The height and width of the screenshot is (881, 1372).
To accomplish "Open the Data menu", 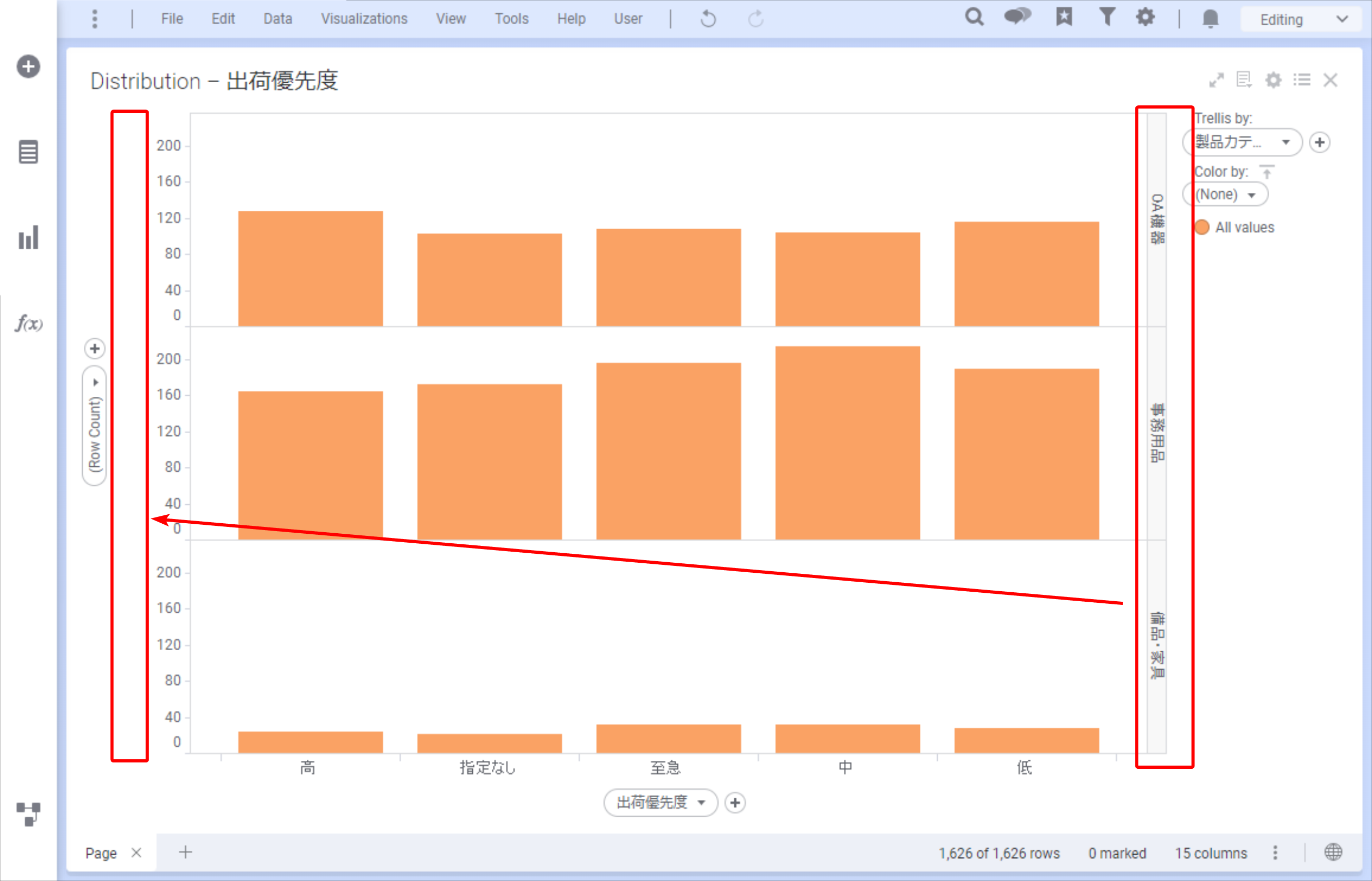I will point(277,19).
